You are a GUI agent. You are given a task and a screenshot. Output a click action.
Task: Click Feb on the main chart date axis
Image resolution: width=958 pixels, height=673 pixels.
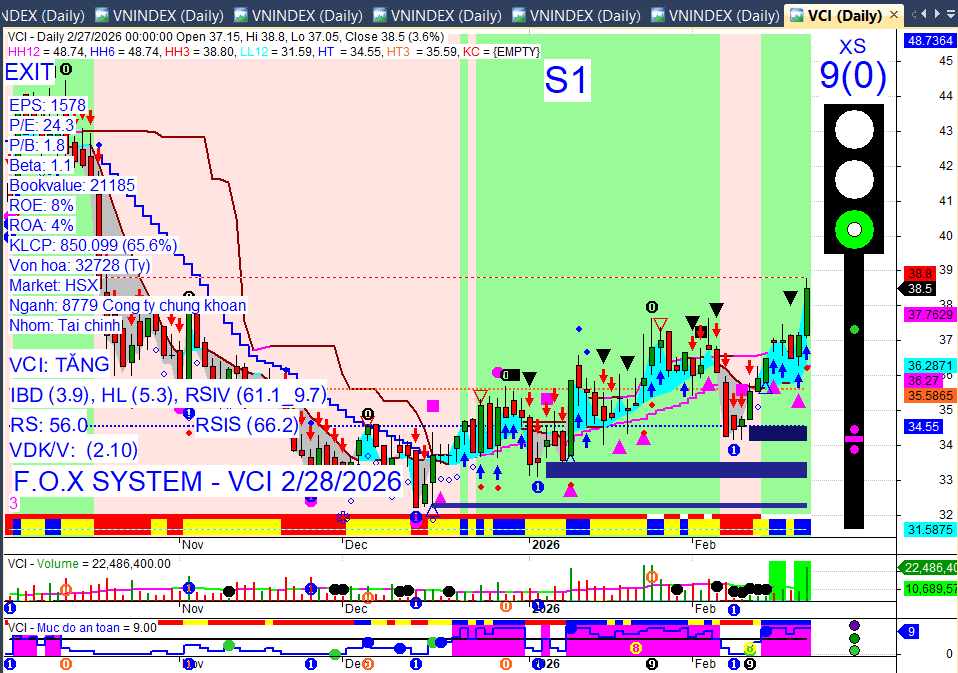pyautogui.click(x=705, y=545)
